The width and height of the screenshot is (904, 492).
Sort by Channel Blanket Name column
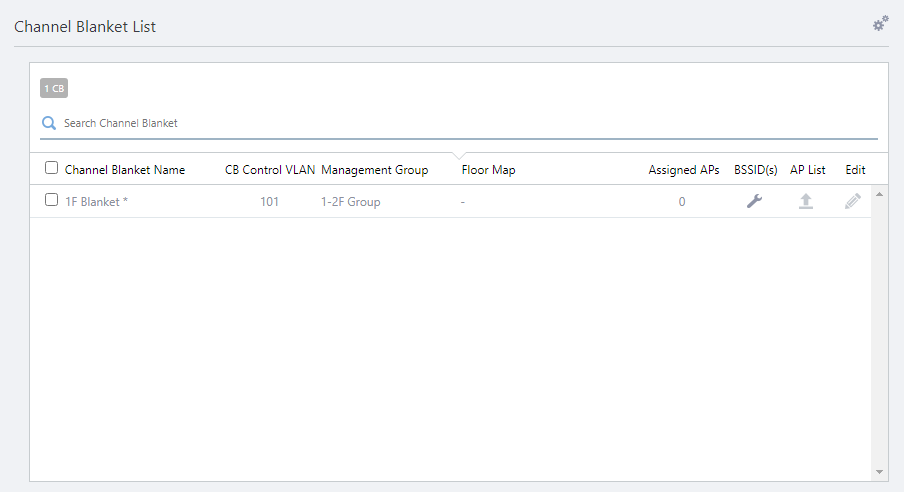tap(125, 170)
